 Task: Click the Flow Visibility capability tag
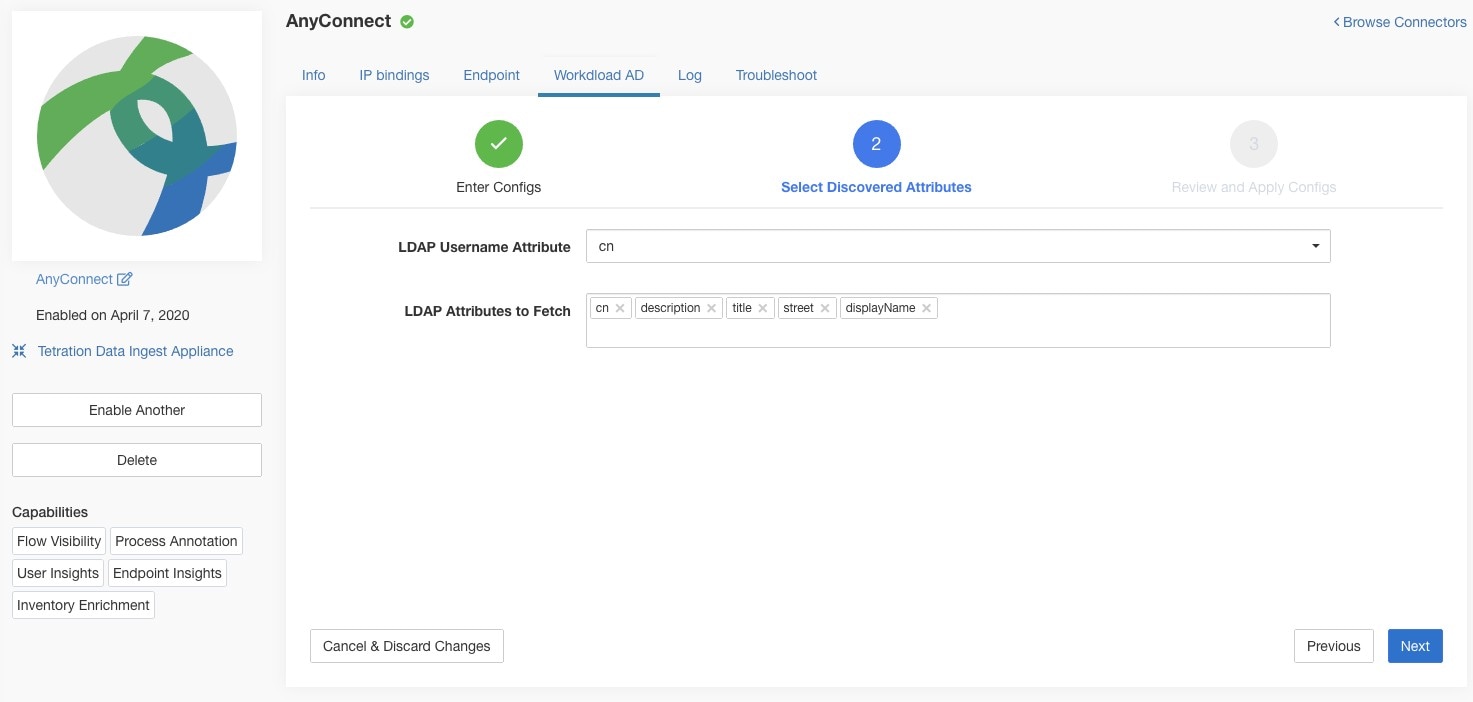59,541
